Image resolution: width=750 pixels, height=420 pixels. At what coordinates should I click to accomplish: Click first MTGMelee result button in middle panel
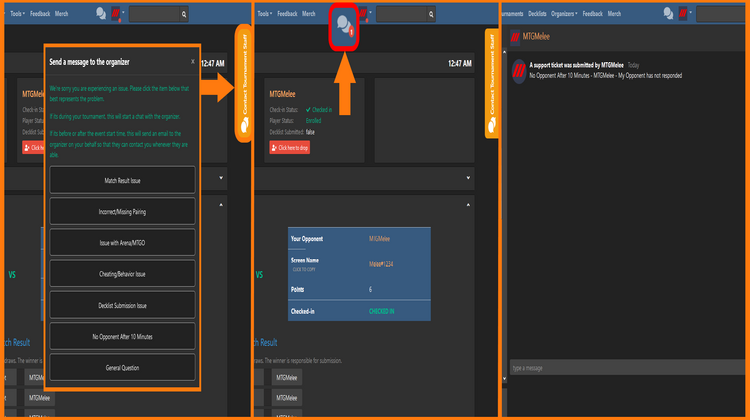tap(287, 377)
